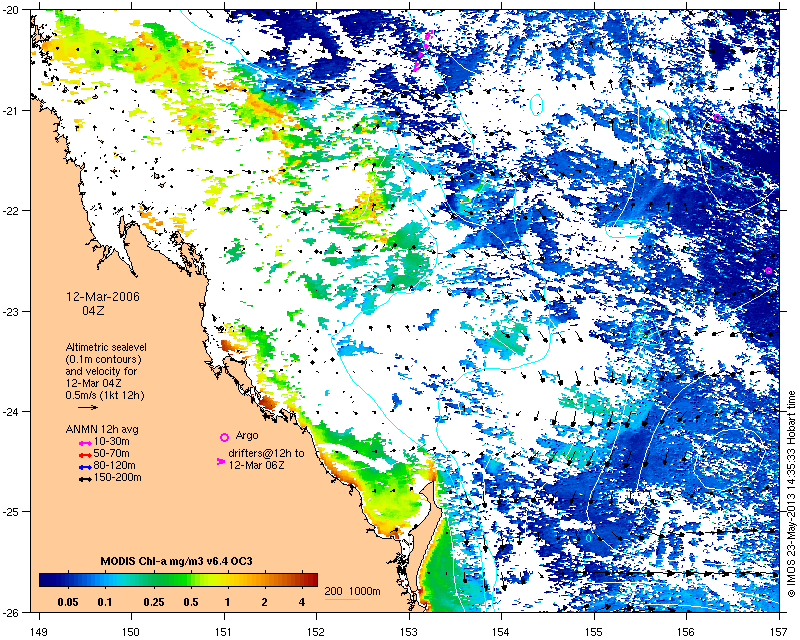
Task: Click the 149 longitude axis label
Action: (39, 631)
